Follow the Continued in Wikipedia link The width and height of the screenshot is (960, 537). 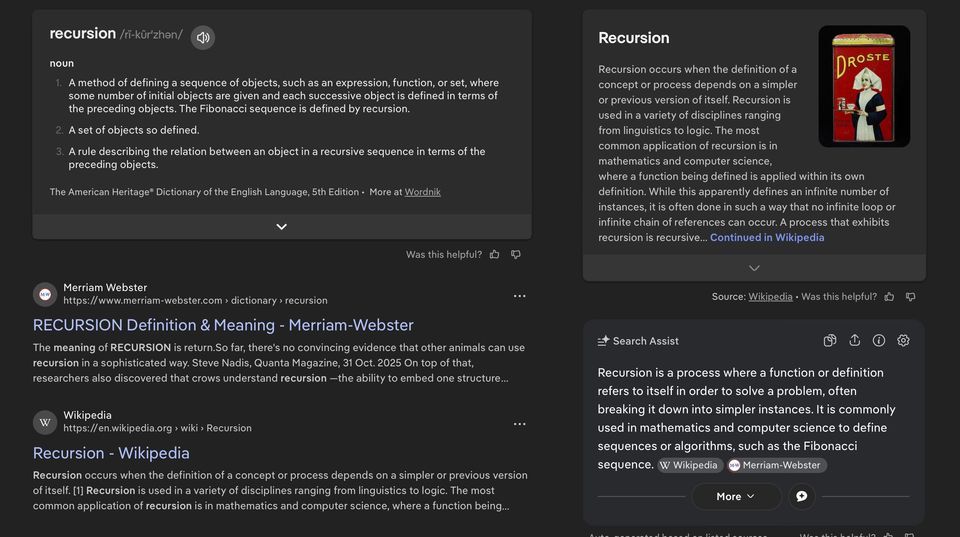coord(767,238)
